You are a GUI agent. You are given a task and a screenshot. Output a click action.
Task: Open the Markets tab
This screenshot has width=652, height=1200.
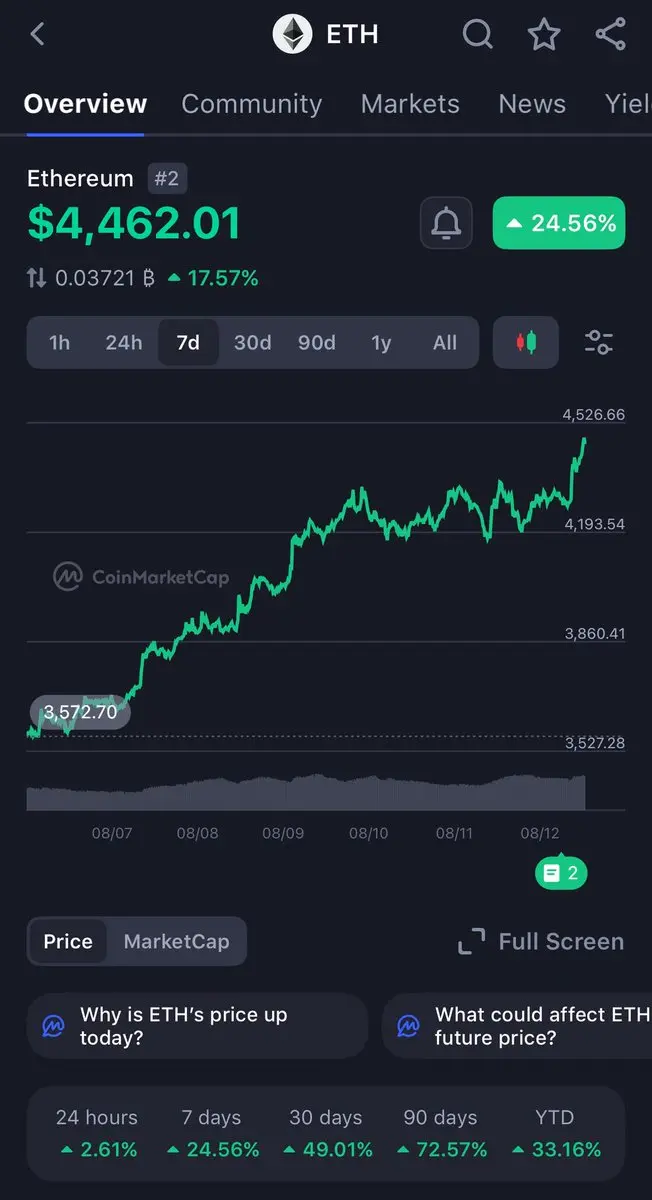410,104
